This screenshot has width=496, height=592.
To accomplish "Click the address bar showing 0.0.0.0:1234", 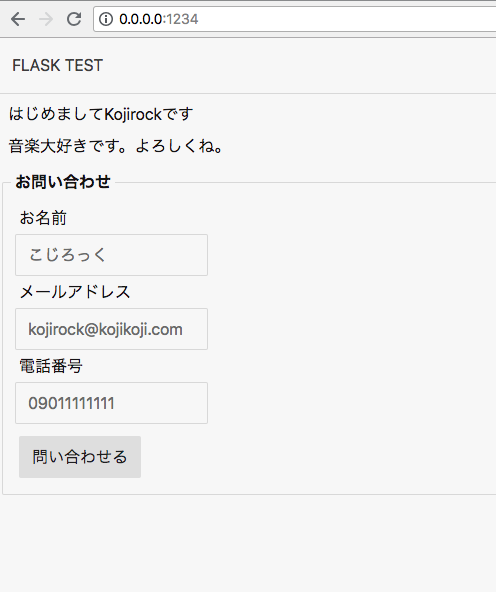I will (x=295, y=19).
